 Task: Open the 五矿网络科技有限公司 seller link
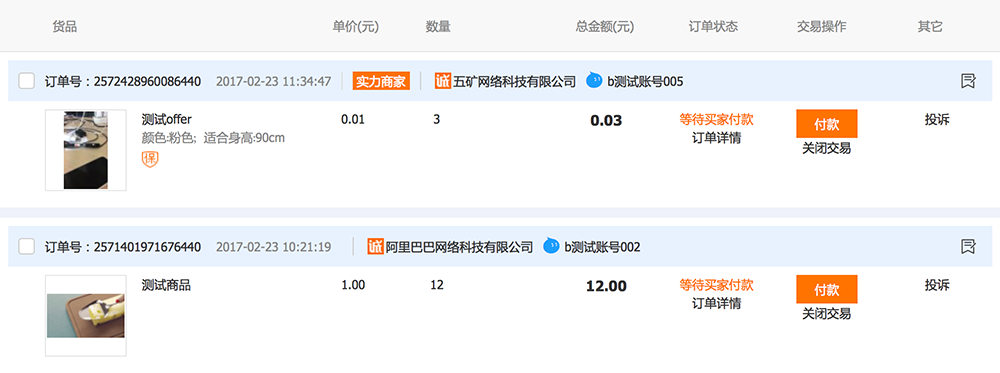[x=514, y=81]
